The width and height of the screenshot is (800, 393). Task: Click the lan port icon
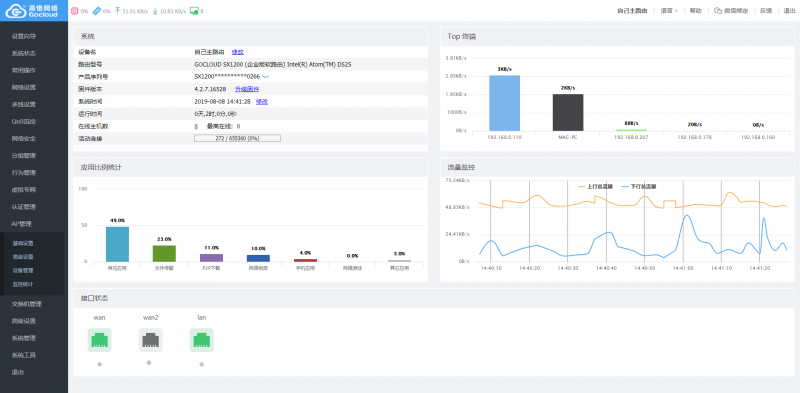pos(202,340)
